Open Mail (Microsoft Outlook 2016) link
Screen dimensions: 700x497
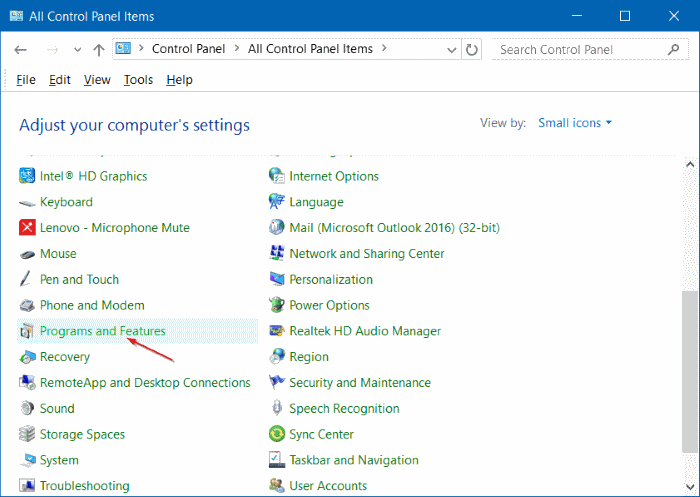pyautogui.click(x=395, y=228)
